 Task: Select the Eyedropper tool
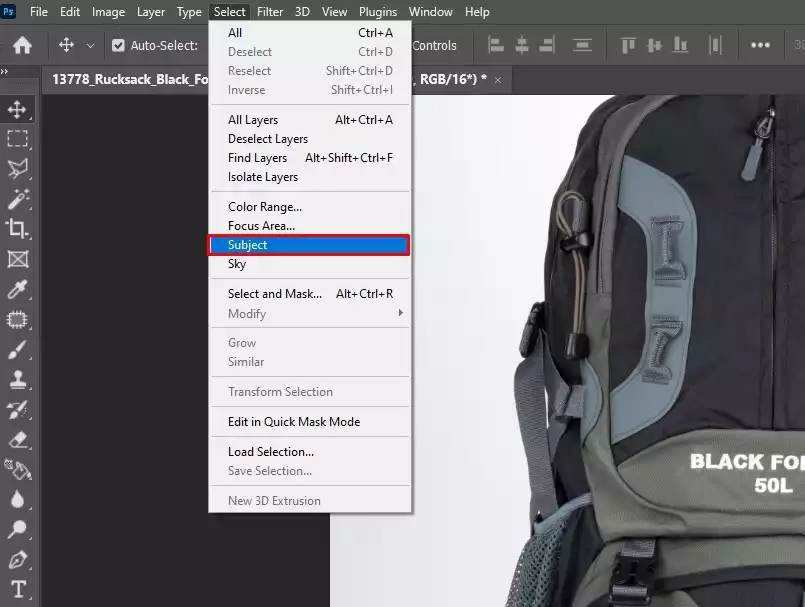[x=17, y=290]
